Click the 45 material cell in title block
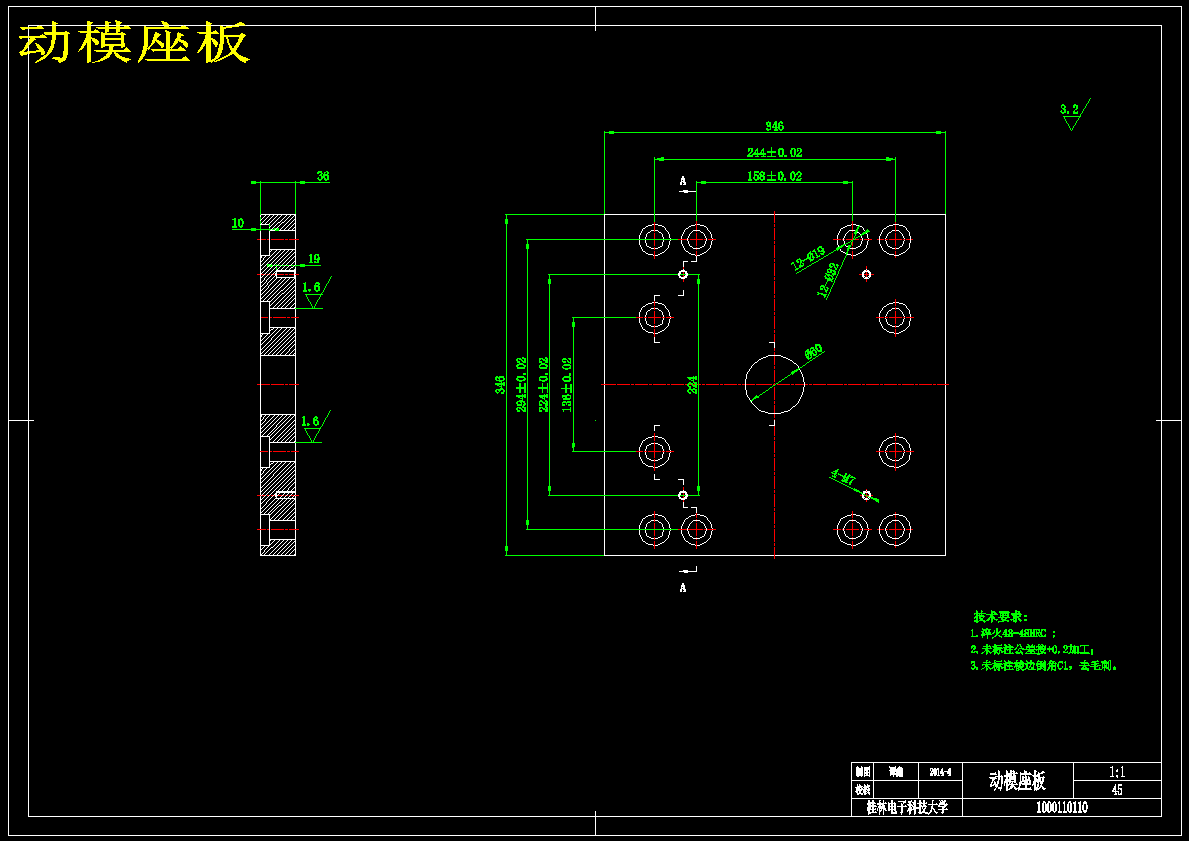Viewport: 1189px width, 841px height. 1117,789
